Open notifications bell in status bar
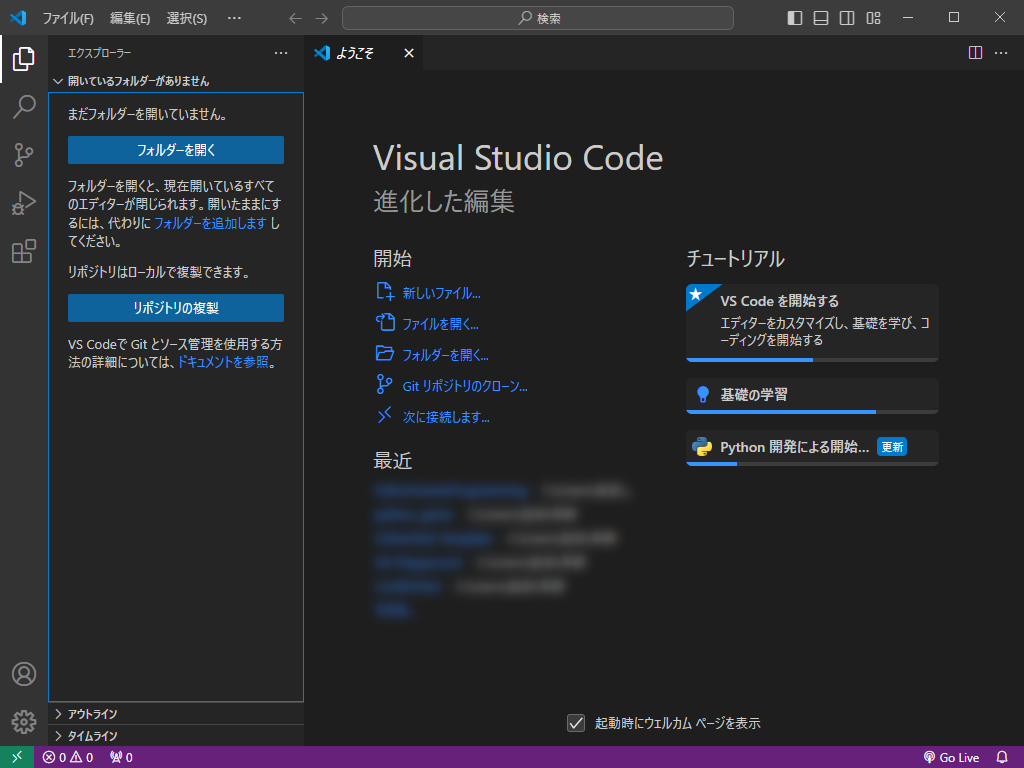 pyautogui.click(x=1002, y=757)
